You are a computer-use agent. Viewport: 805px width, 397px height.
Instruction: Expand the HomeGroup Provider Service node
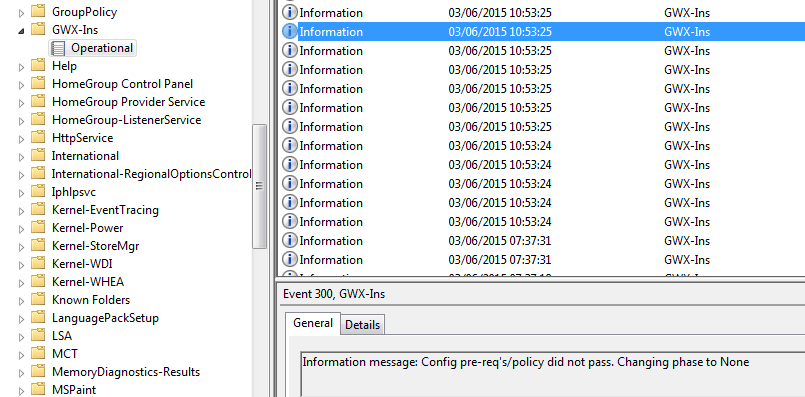pyautogui.click(x=21, y=103)
